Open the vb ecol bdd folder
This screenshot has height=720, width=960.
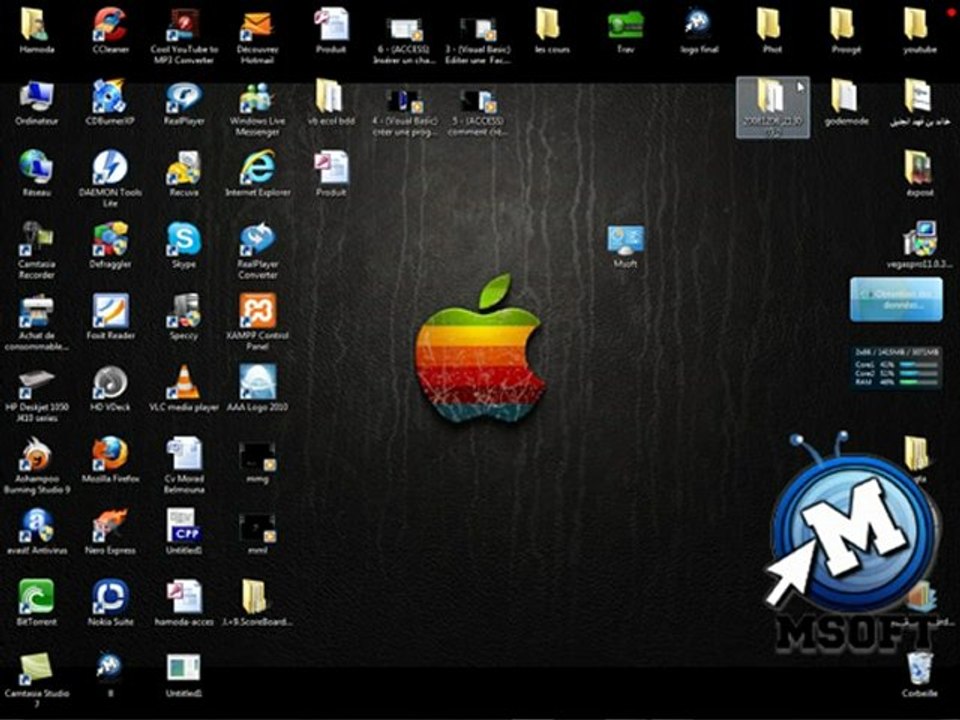[x=331, y=103]
